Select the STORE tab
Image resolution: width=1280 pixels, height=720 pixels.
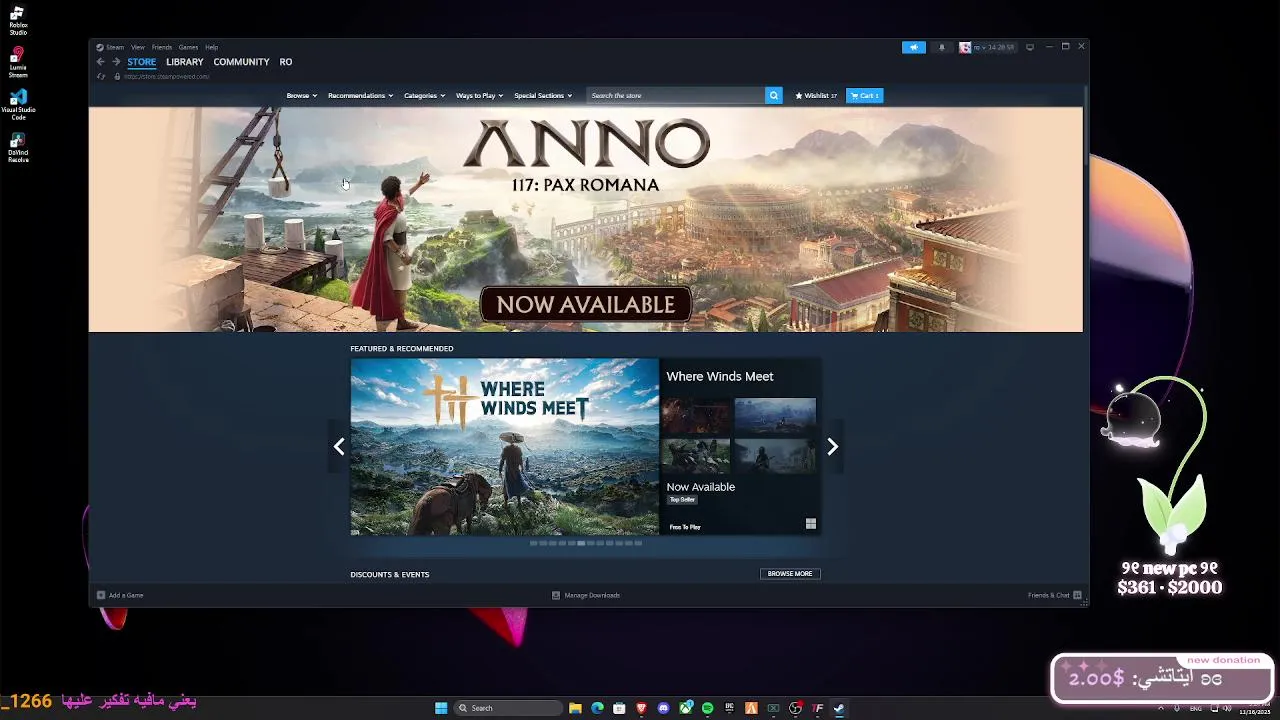coord(142,62)
